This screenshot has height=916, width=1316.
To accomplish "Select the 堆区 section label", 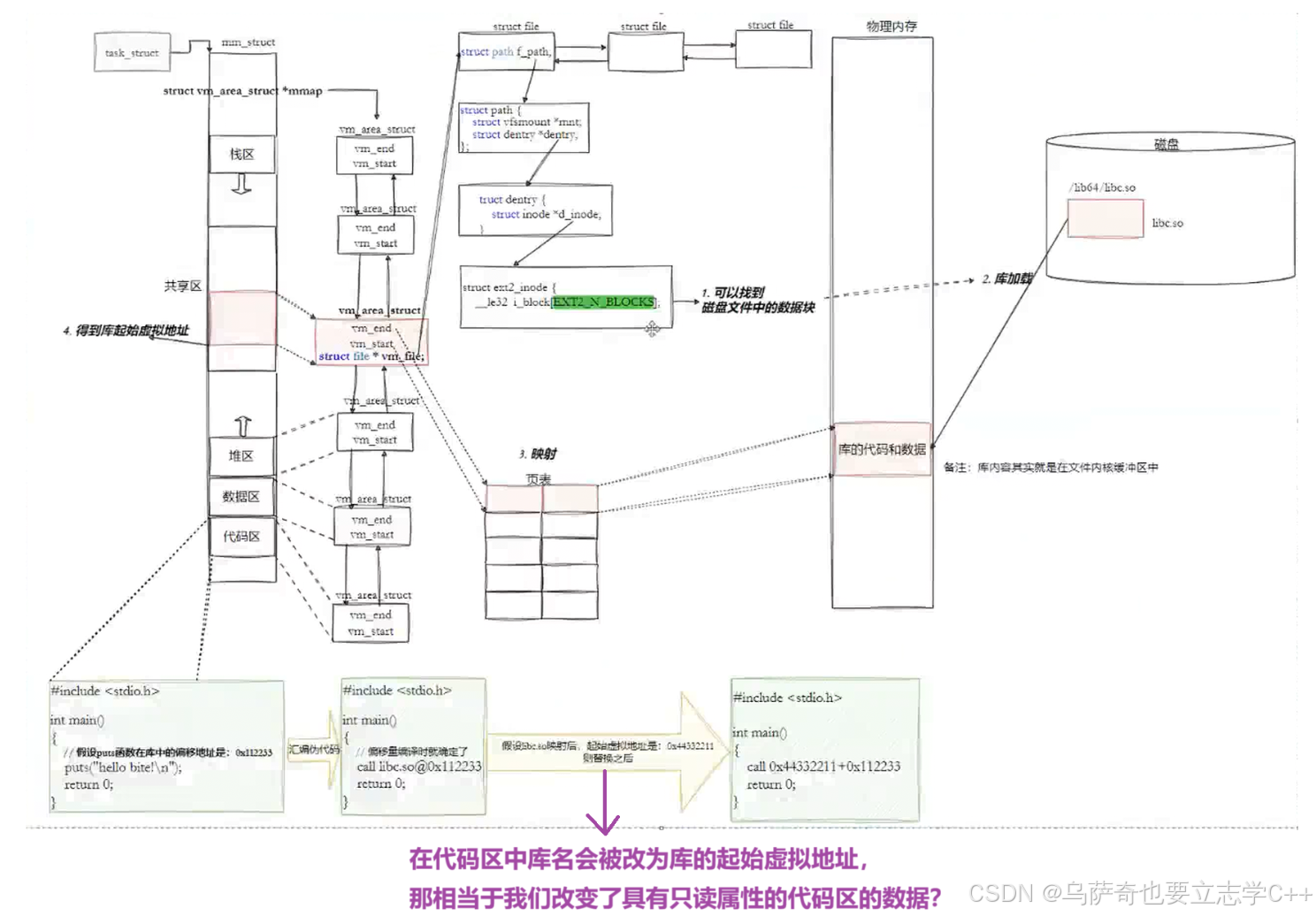I will 241,455.
